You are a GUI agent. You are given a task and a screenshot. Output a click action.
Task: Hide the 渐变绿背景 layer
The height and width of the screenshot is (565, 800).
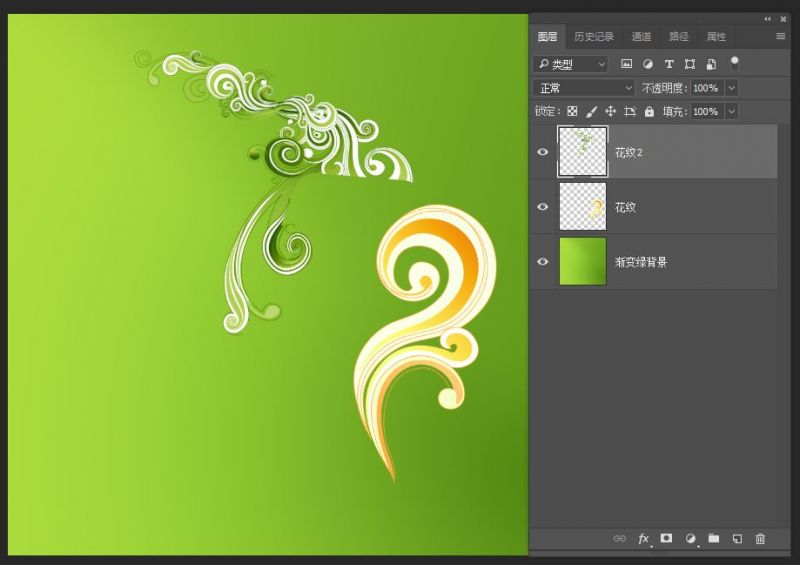point(543,262)
